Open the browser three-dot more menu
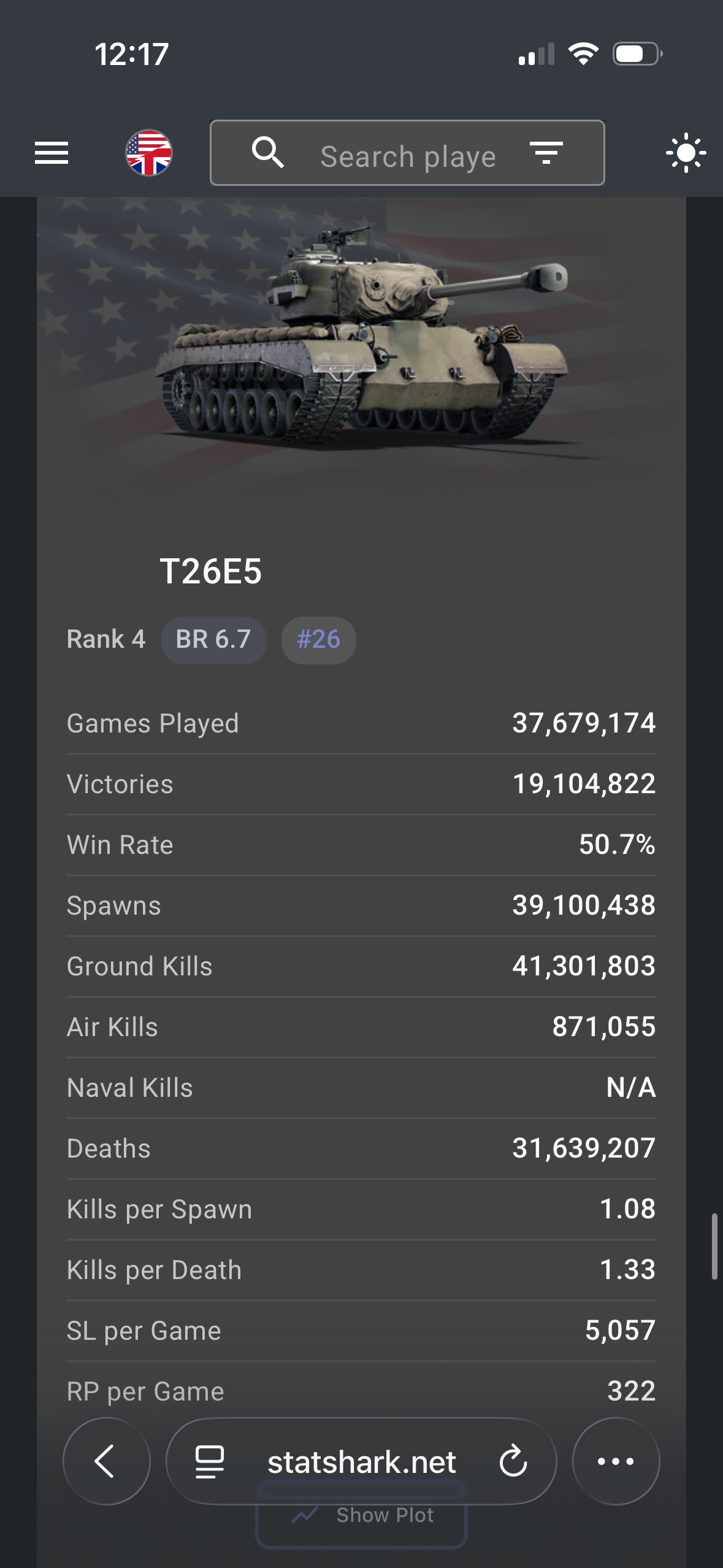 (x=616, y=1461)
